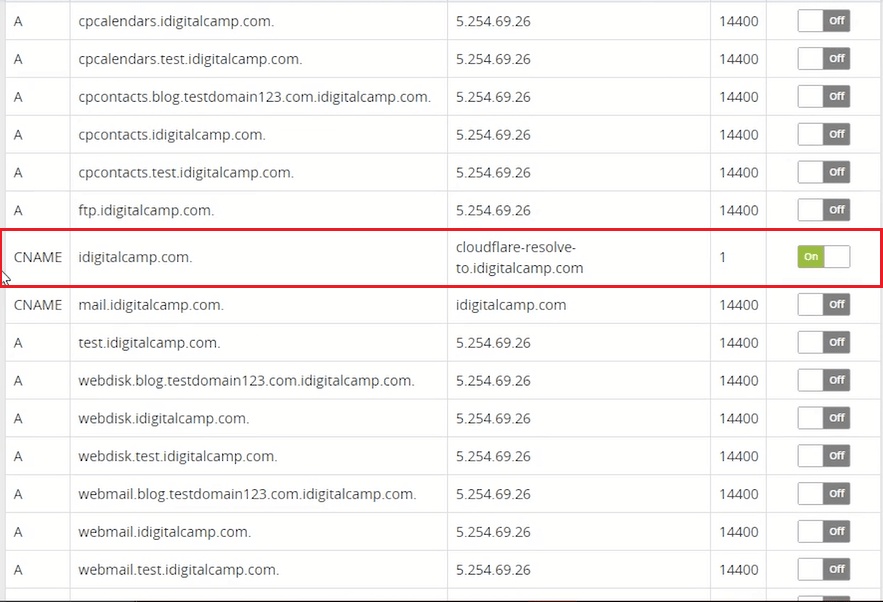This screenshot has height=602, width=883.
Task: Click the name webdisk.blog.testdomain123.com.idigitalcamp.com.
Action: click(x=247, y=380)
